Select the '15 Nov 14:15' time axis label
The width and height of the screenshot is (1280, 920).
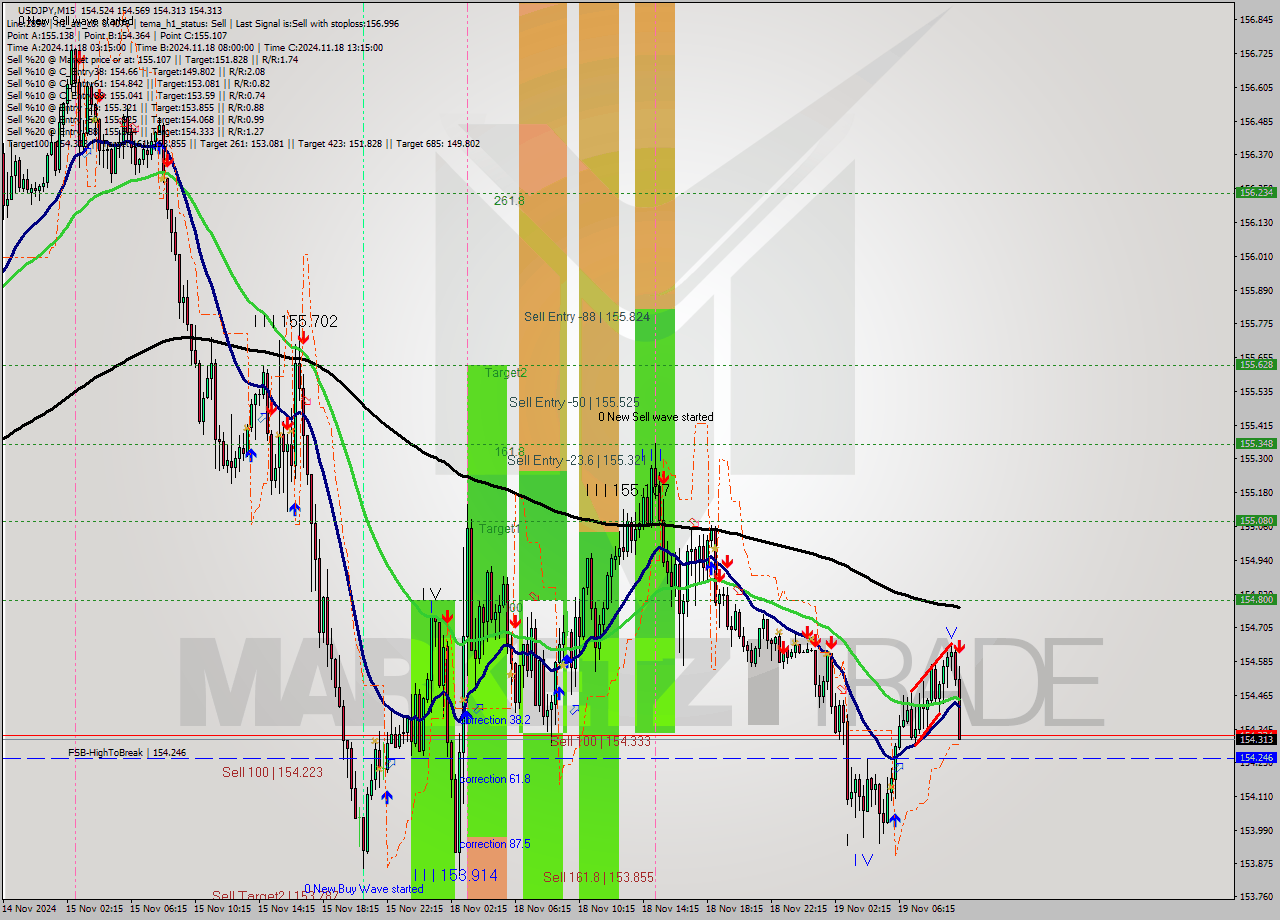286,909
